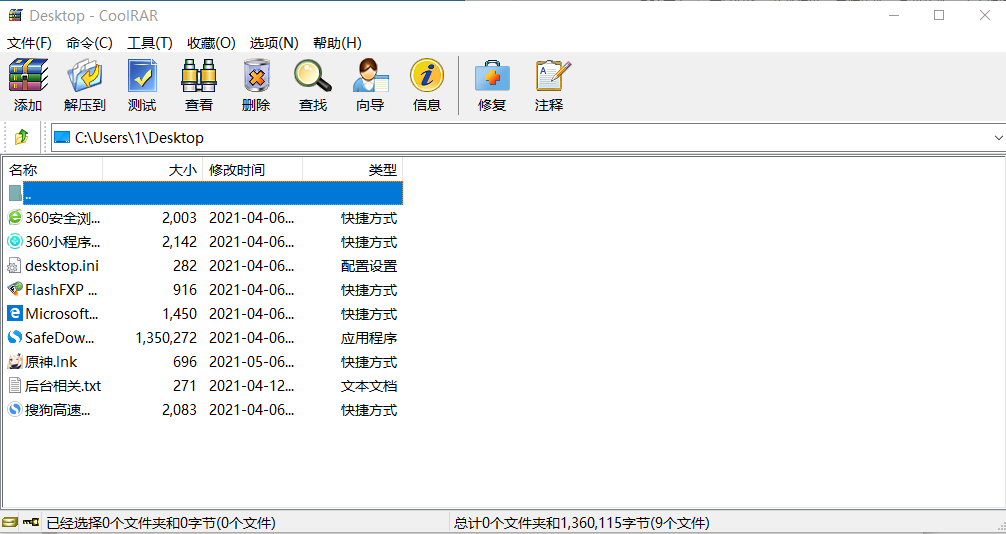
Task: Click the SafeDow... application icon
Action: (15, 338)
